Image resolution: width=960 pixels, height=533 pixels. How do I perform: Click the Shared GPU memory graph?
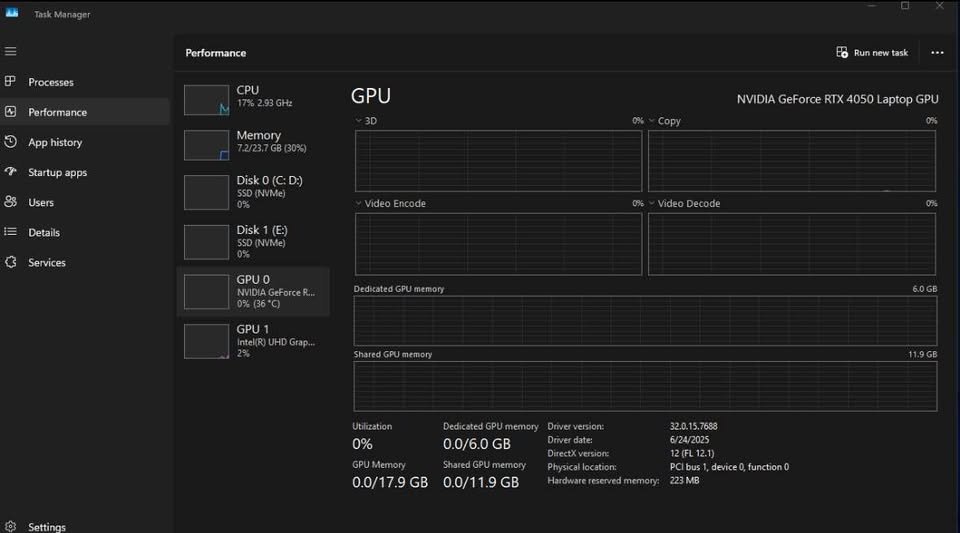(x=645, y=386)
